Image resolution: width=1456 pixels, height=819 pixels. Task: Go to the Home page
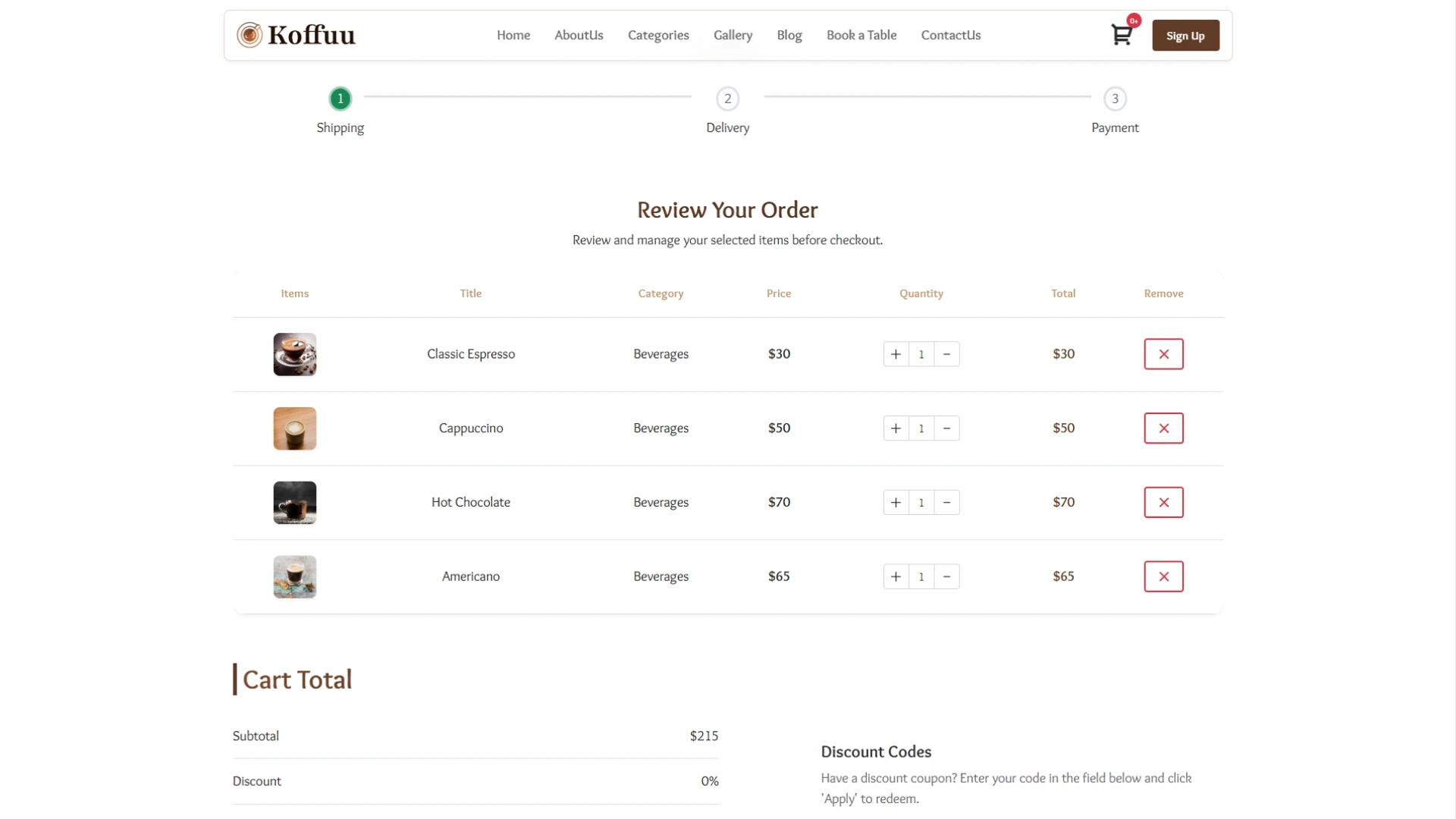coord(513,35)
